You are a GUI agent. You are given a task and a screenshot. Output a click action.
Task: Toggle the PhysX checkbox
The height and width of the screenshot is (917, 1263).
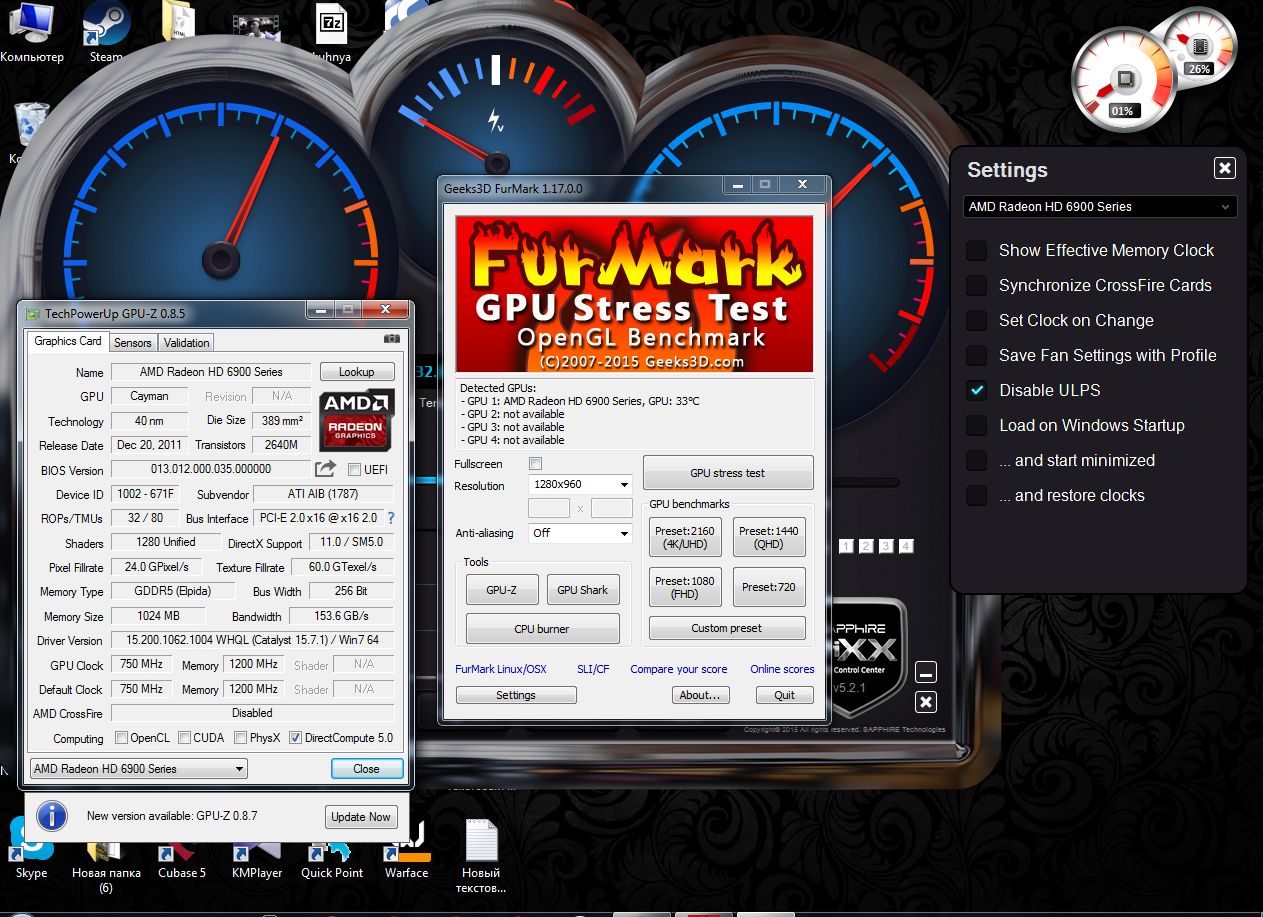241,738
